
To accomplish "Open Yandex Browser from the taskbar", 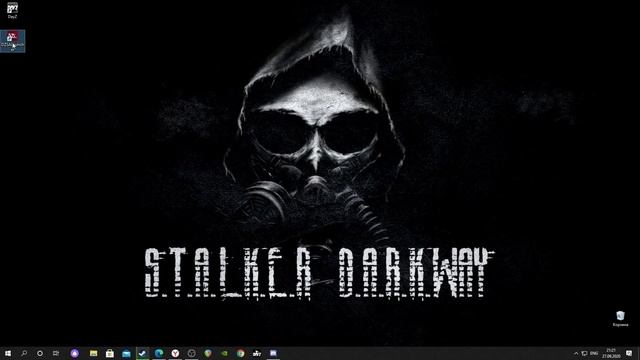I will 175,353.
